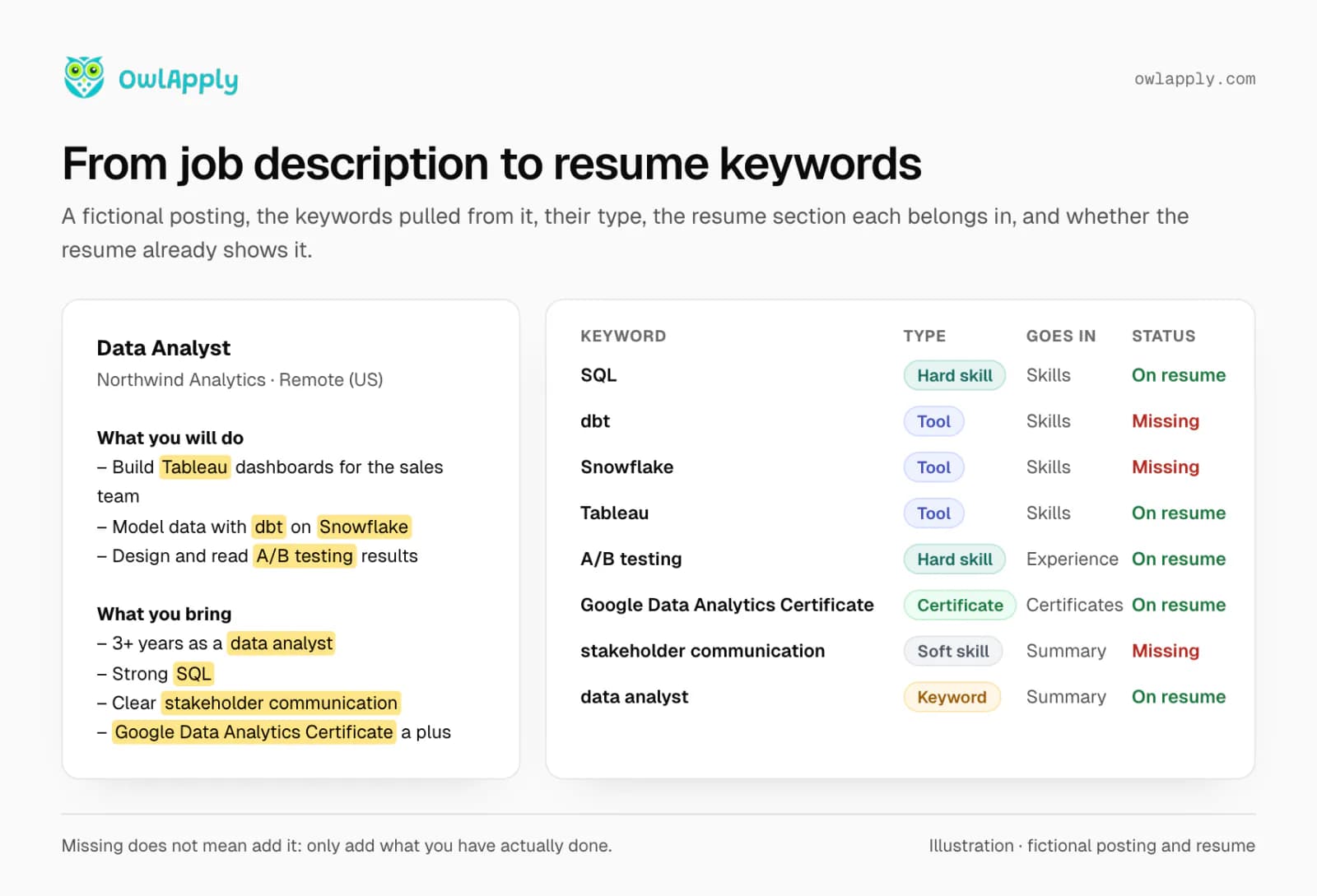Click highlighted stakeholder communication in posting

tap(281, 703)
